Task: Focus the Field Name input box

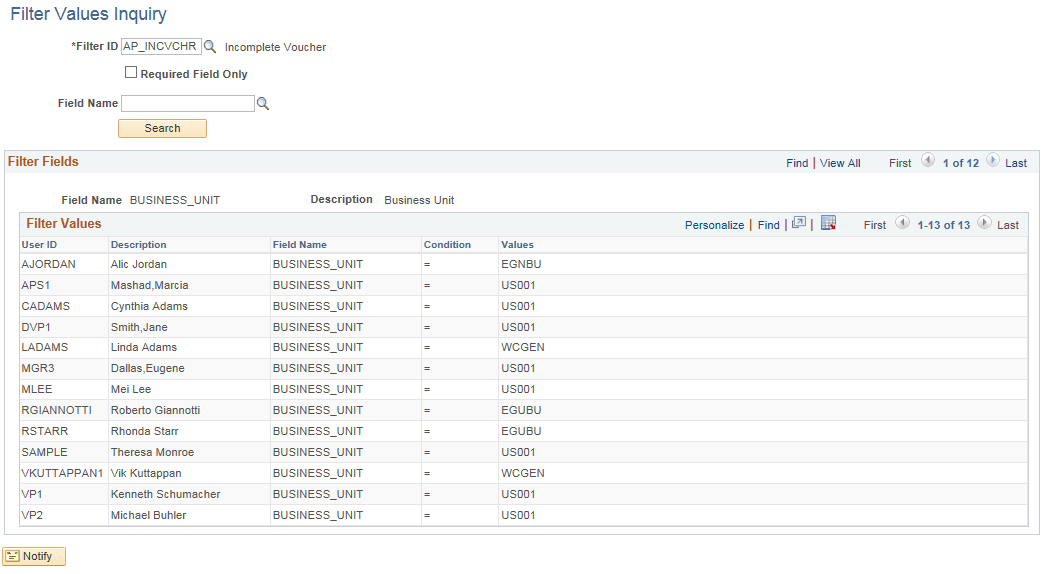Action: 188,103
